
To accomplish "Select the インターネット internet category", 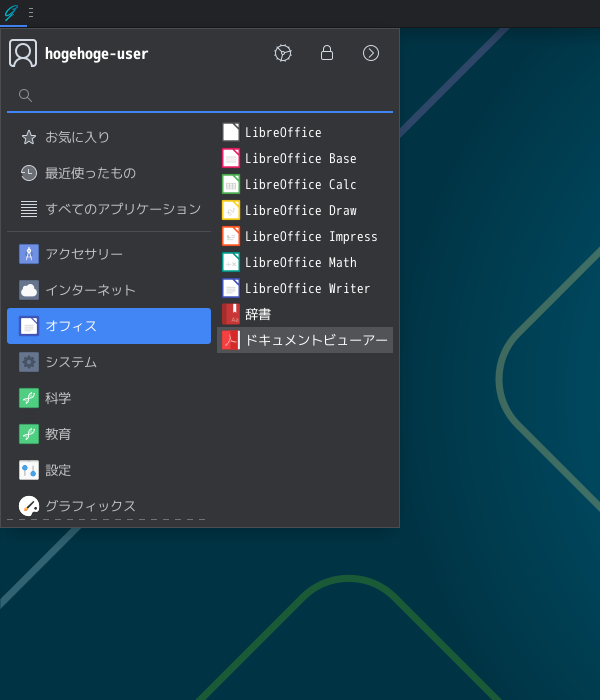I will 109,290.
